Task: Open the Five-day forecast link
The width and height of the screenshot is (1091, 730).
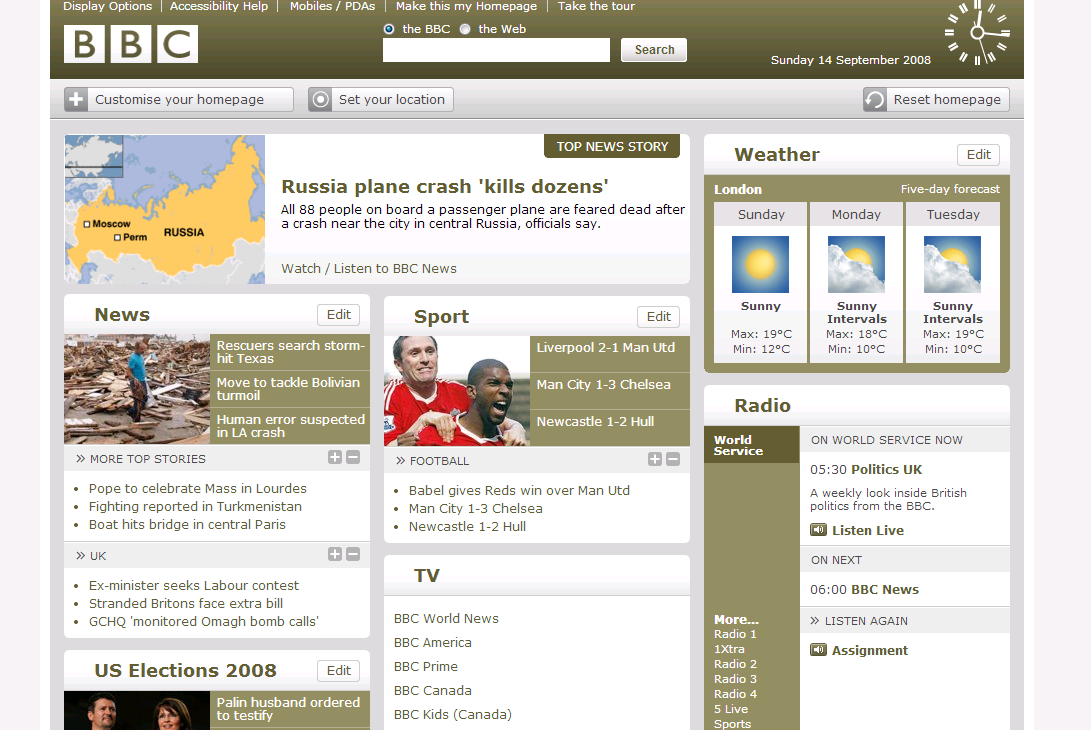Action: tap(950, 189)
